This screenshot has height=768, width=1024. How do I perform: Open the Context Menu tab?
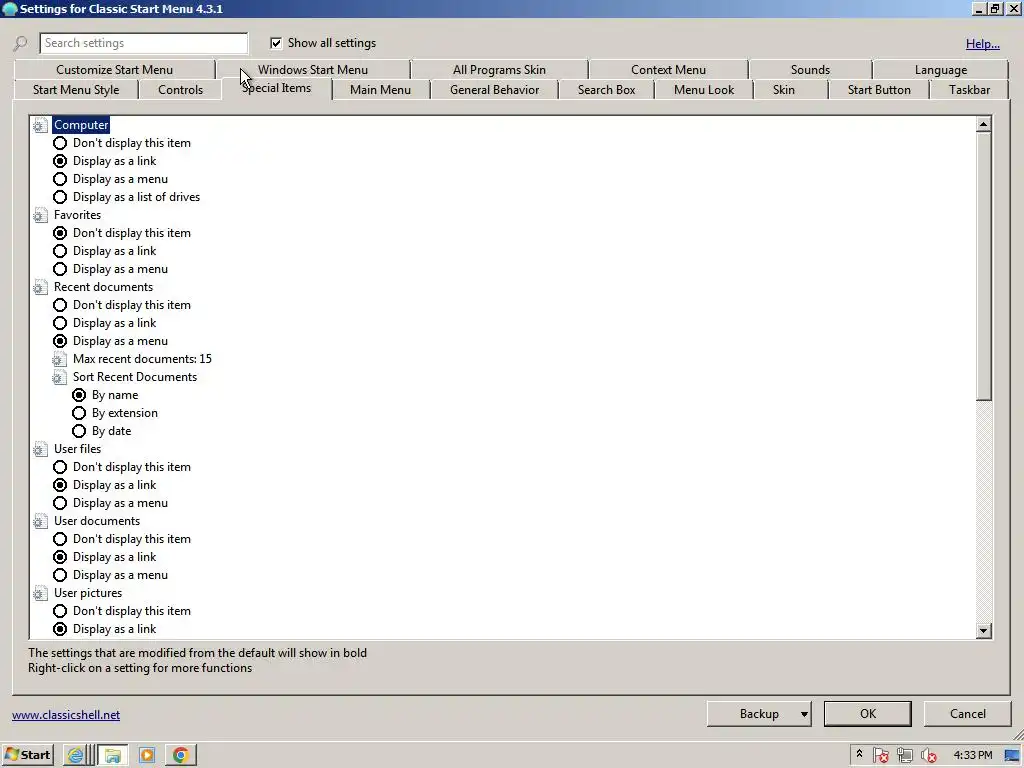668,70
